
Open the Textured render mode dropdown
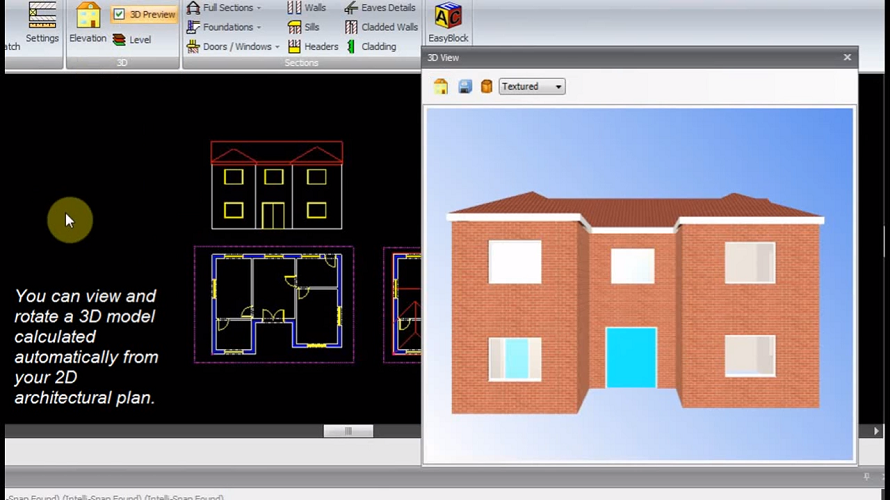[532, 87]
